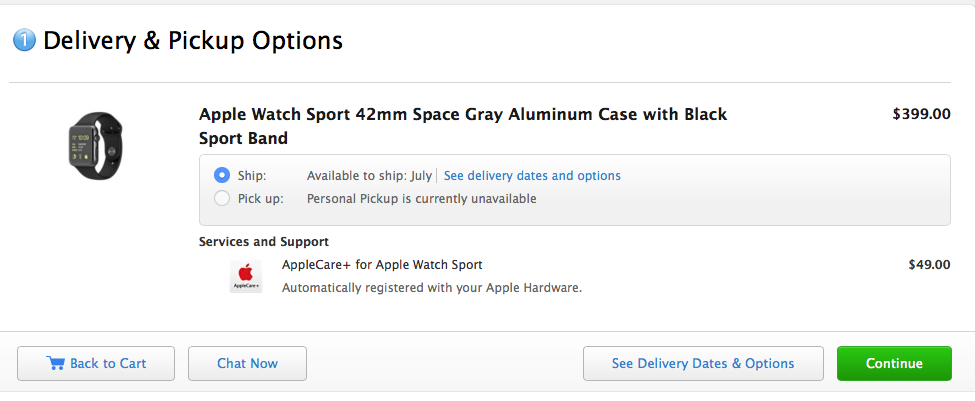
Task: Click the shopping cart icon
Action: click(x=56, y=363)
